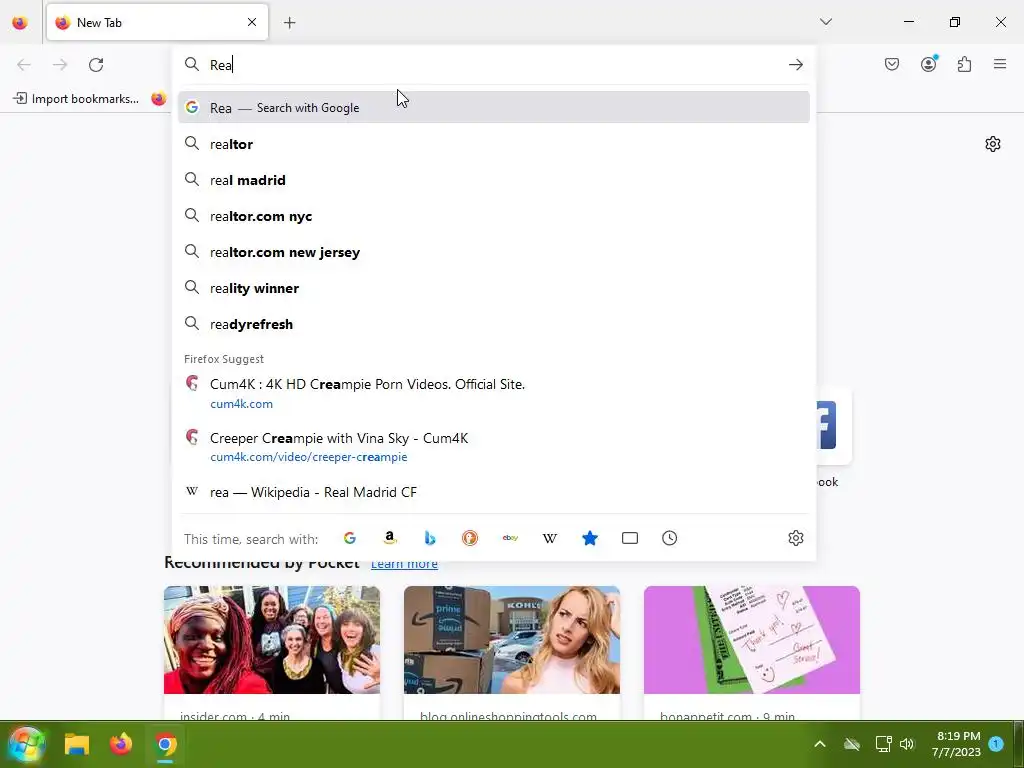Image resolution: width=1024 pixels, height=768 pixels.
Task: Click the Pocket 'Learn more' link
Action: click(404, 564)
